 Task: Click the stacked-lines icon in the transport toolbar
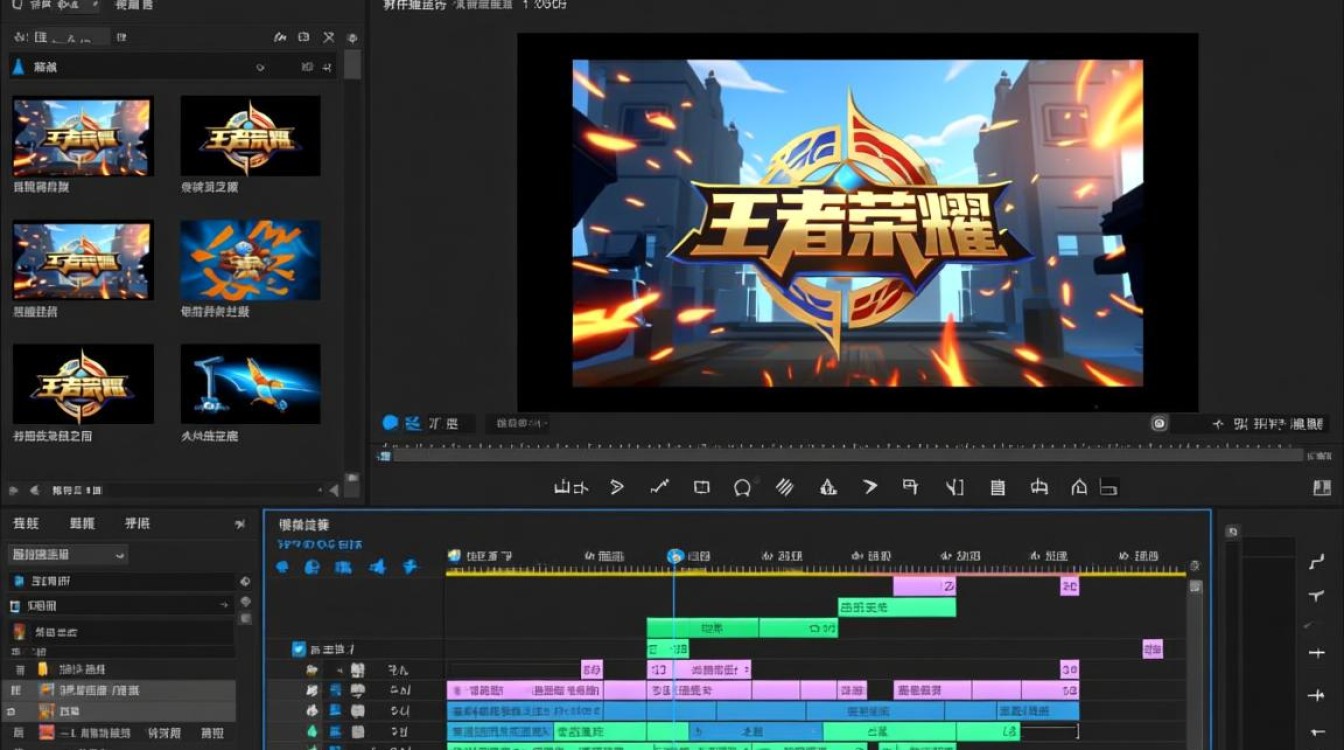click(x=997, y=487)
